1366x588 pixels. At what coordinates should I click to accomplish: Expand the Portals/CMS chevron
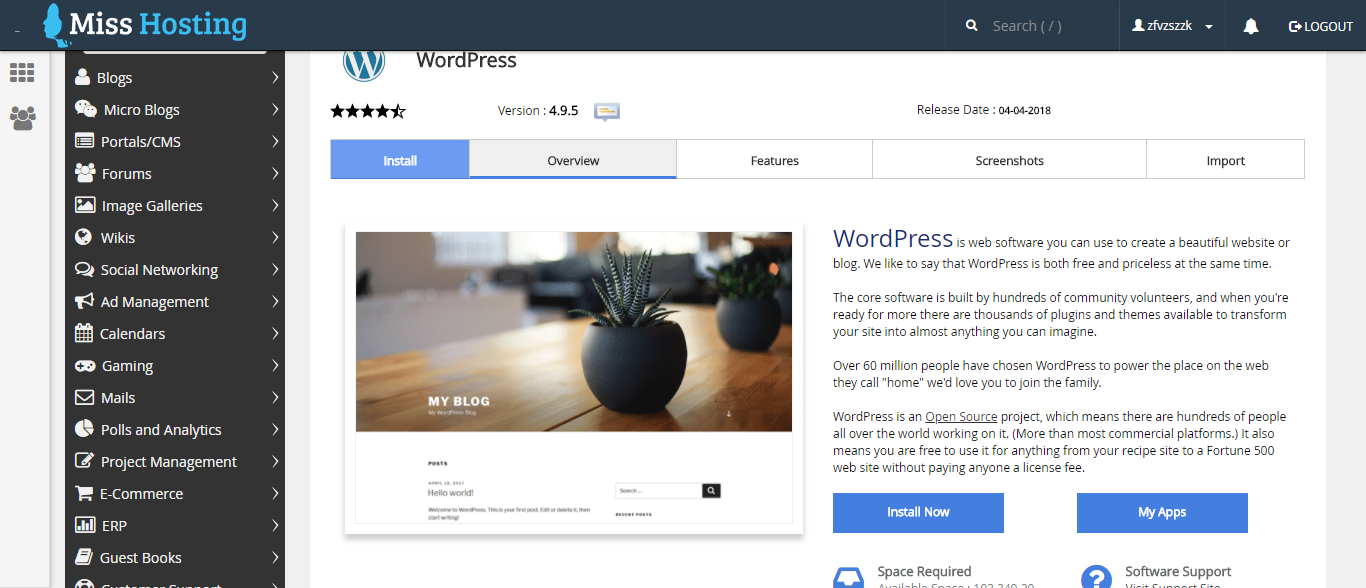point(275,141)
